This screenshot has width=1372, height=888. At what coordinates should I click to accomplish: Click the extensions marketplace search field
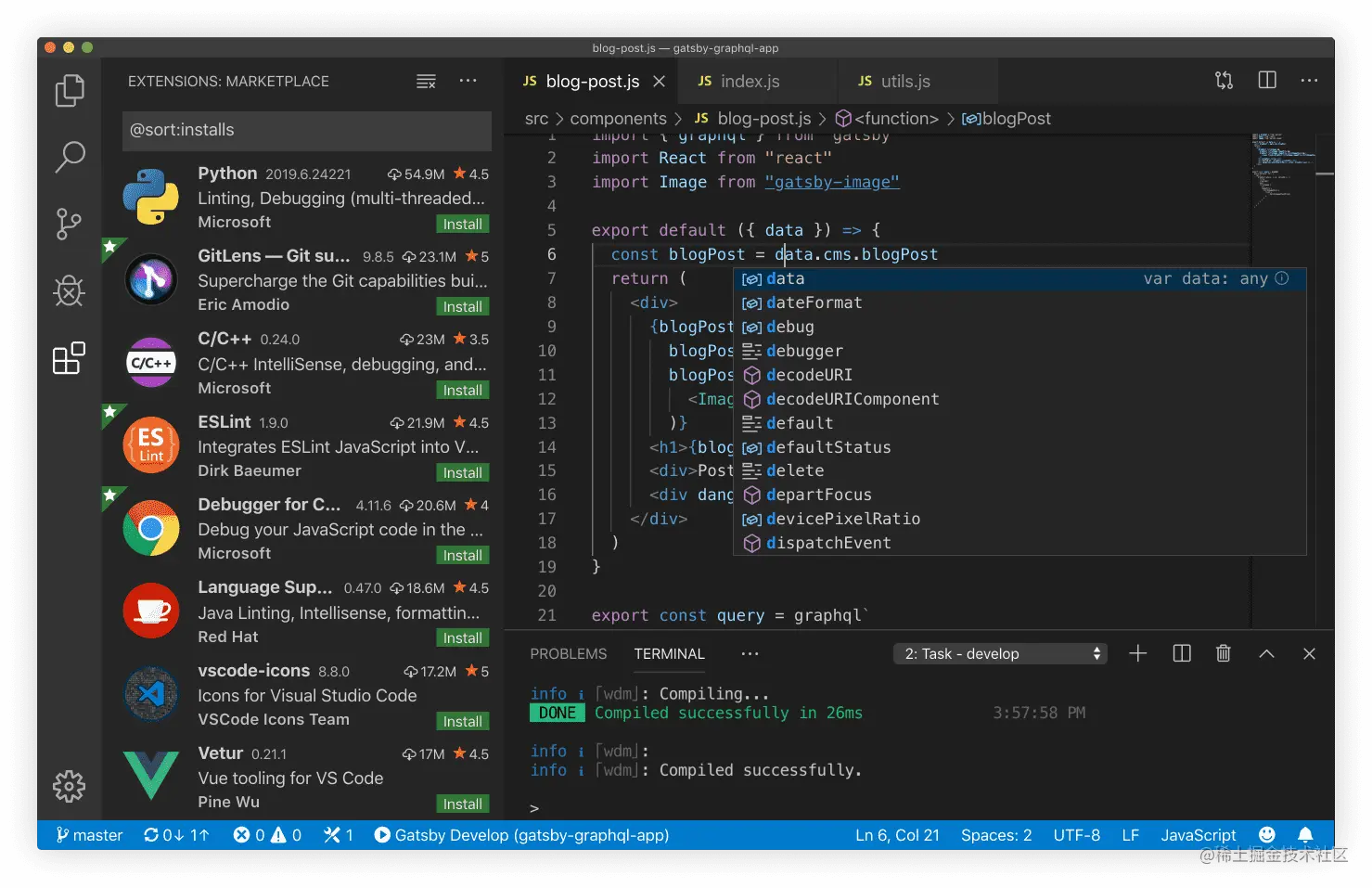[x=306, y=130]
